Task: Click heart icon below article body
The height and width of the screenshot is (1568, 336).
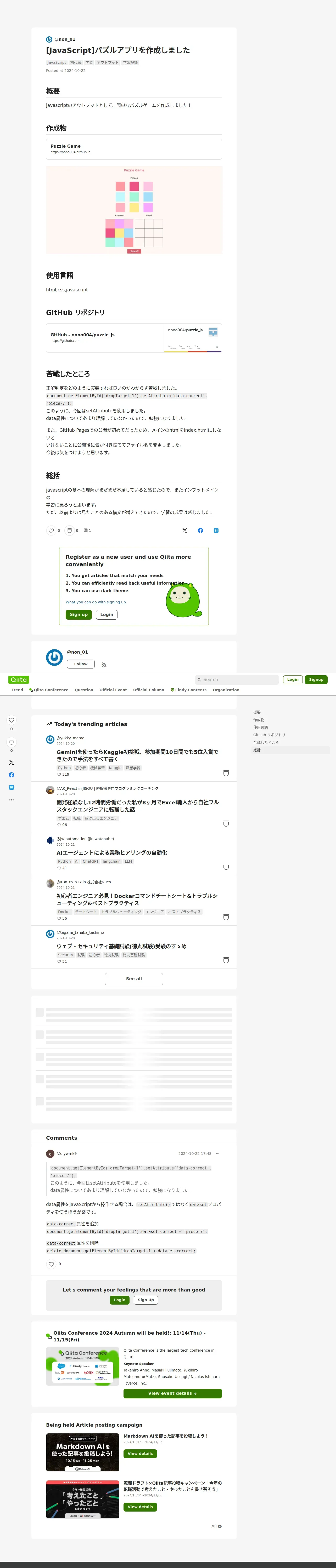Action: pyautogui.click(x=51, y=531)
